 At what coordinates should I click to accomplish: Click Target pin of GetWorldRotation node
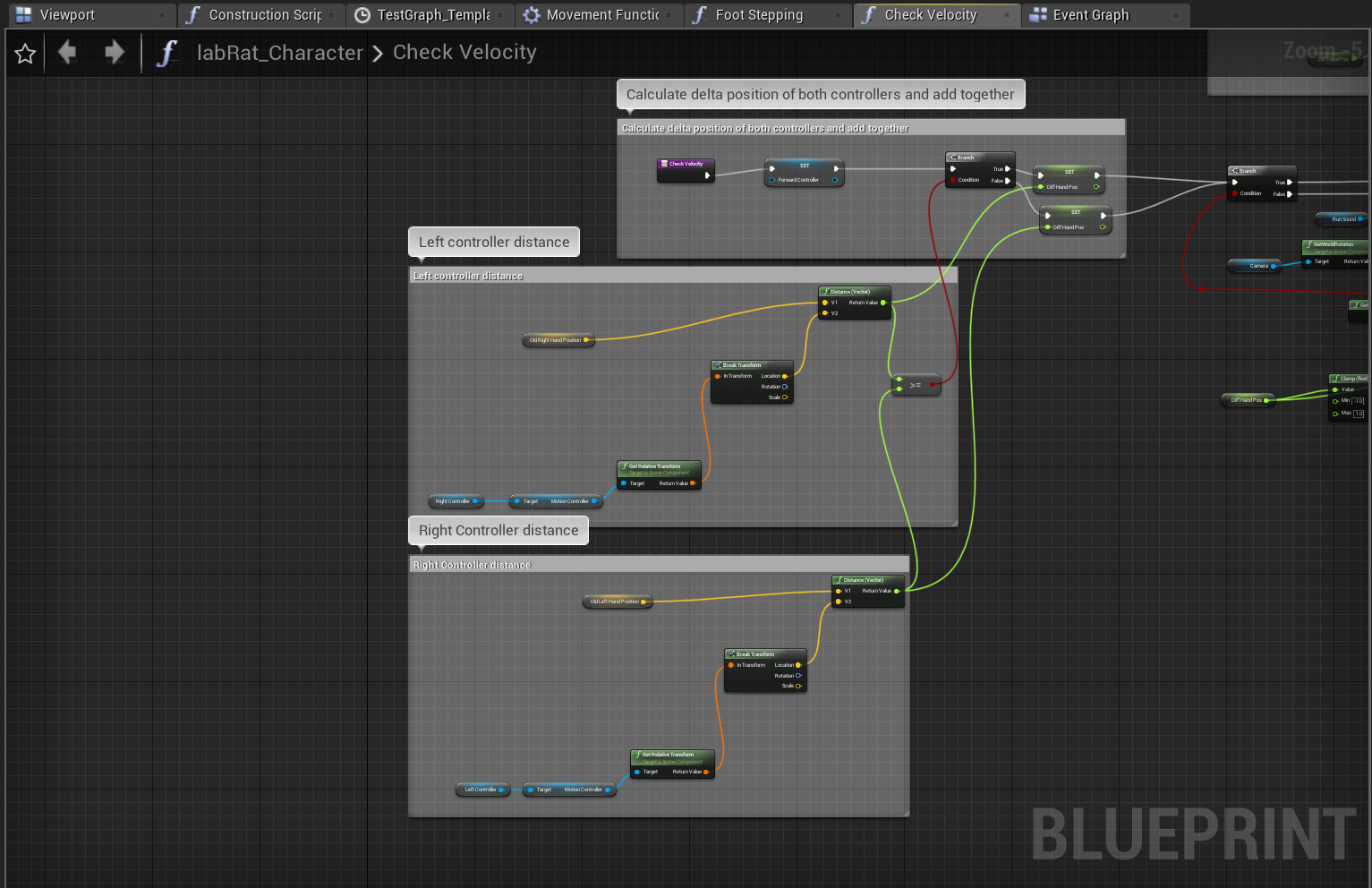click(x=1308, y=261)
